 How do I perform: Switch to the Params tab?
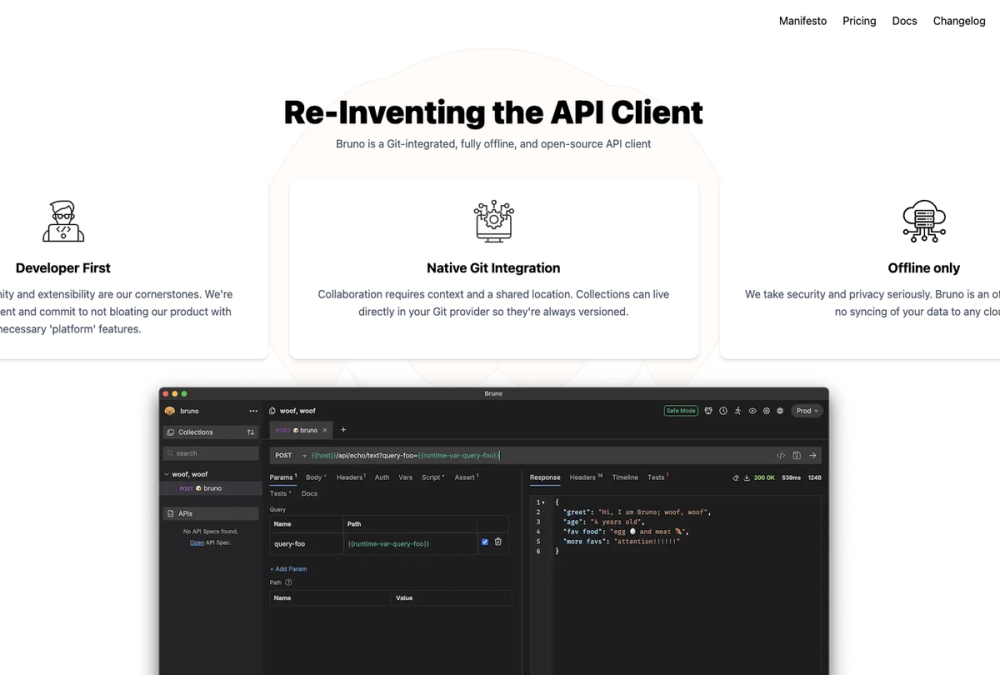283,477
